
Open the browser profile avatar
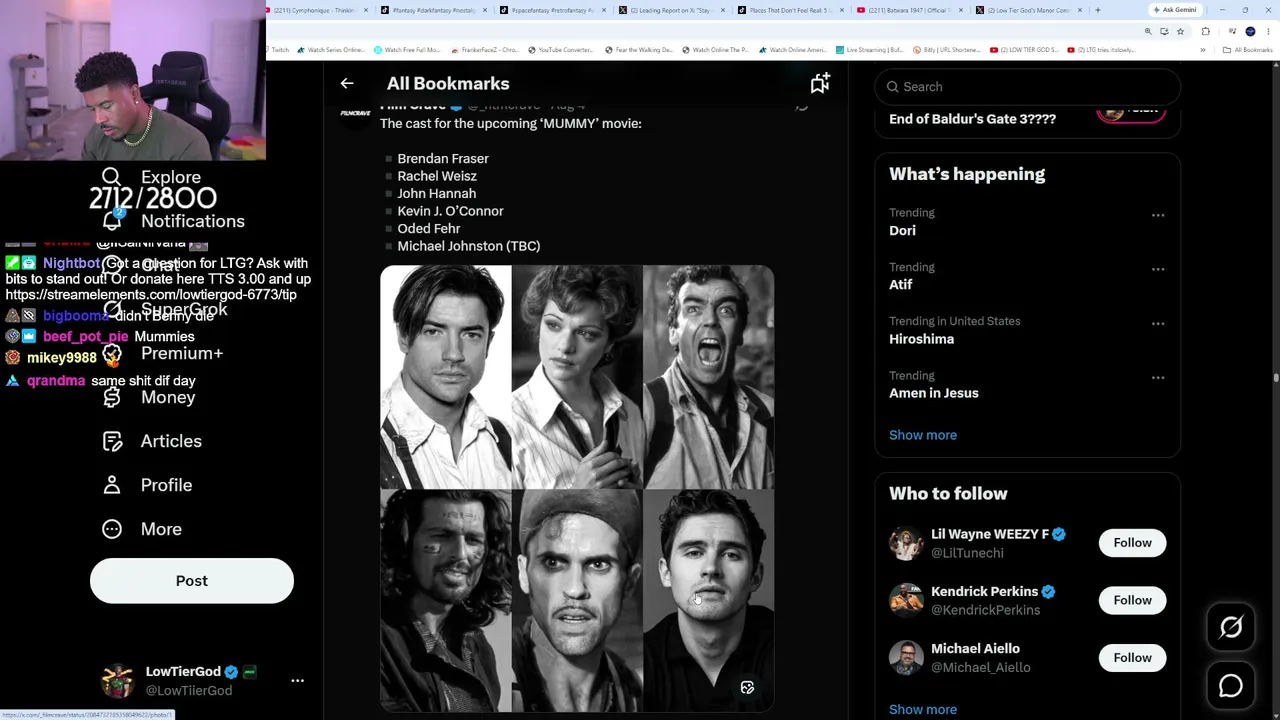point(1250,31)
